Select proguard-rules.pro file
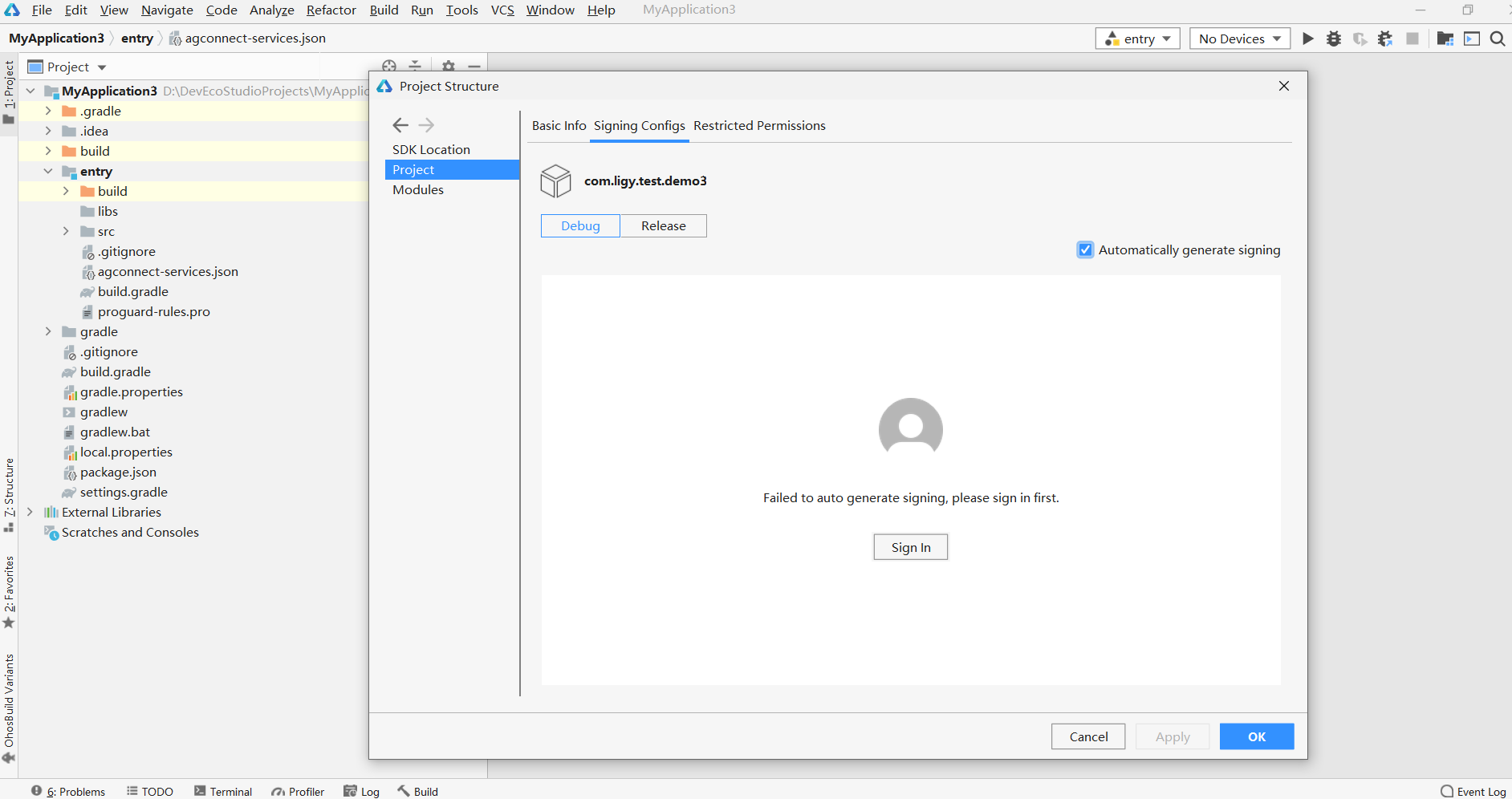 point(153,311)
